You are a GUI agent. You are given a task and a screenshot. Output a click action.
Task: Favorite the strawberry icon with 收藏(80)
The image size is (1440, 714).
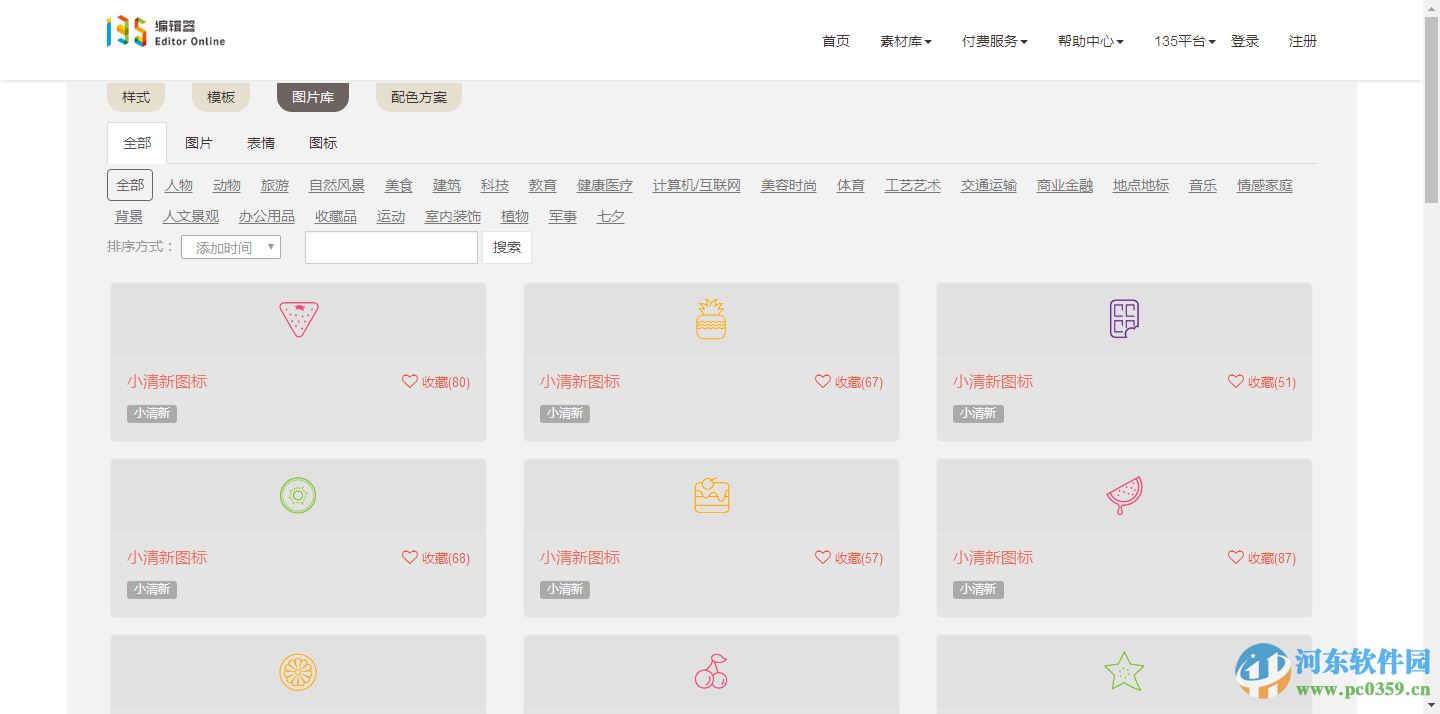(x=435, y=381)
